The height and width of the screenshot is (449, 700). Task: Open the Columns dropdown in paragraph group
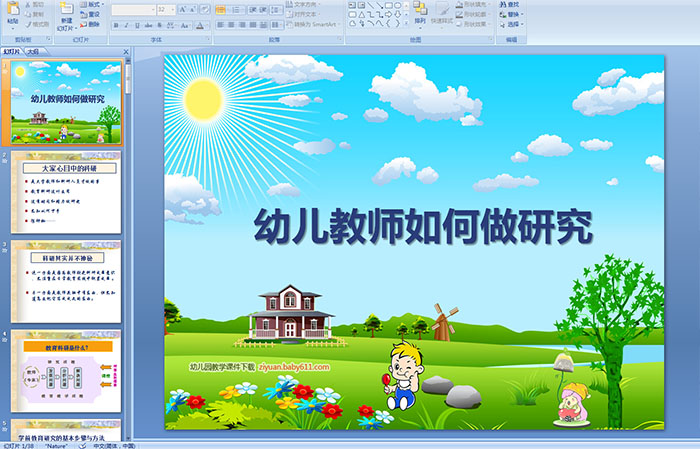pos(277,25)
